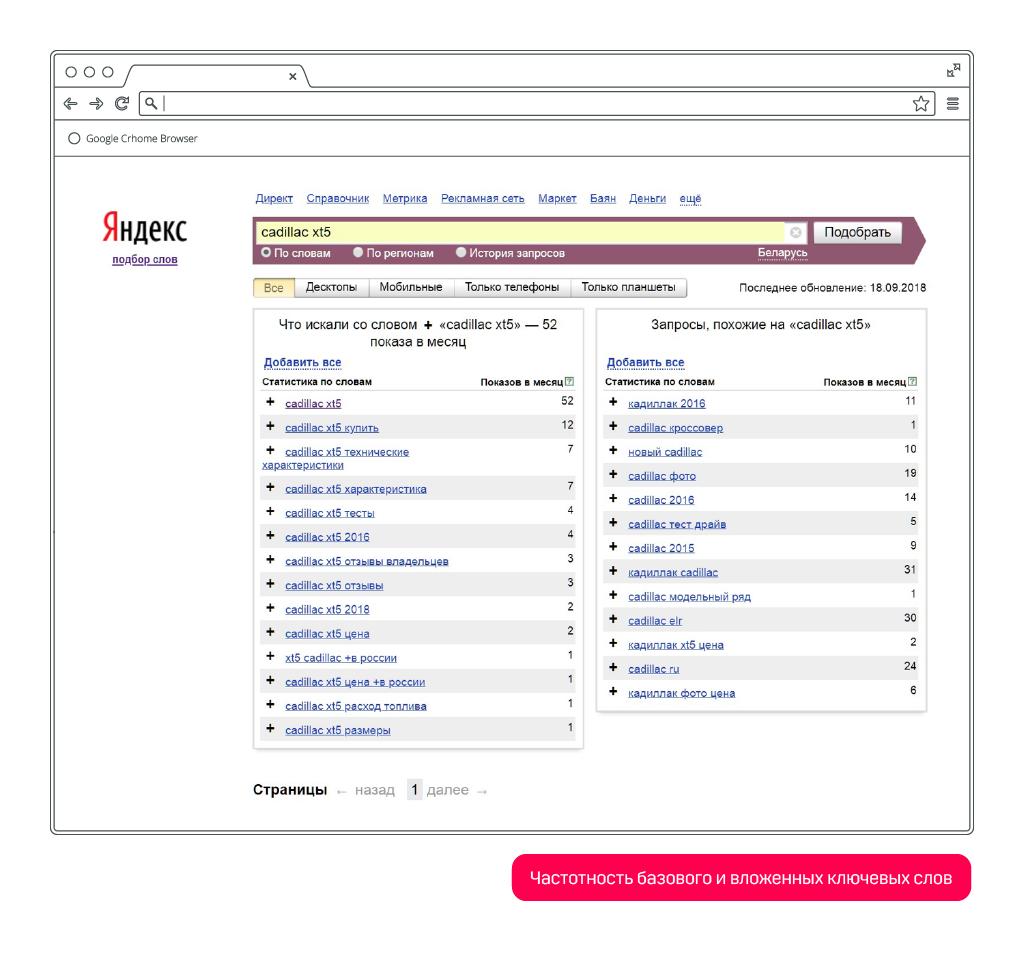Expand the "ещё" services menu

pyautogui.click(x=690, y=199)
